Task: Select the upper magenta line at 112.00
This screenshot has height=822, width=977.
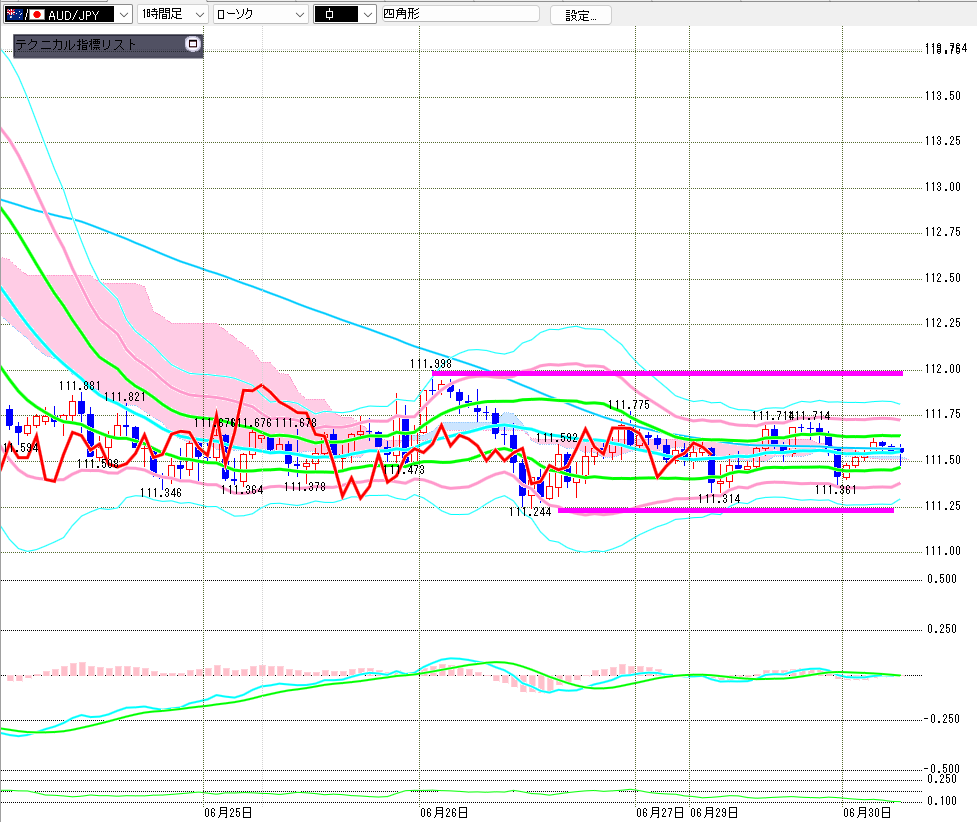Action: click(667, 373)
